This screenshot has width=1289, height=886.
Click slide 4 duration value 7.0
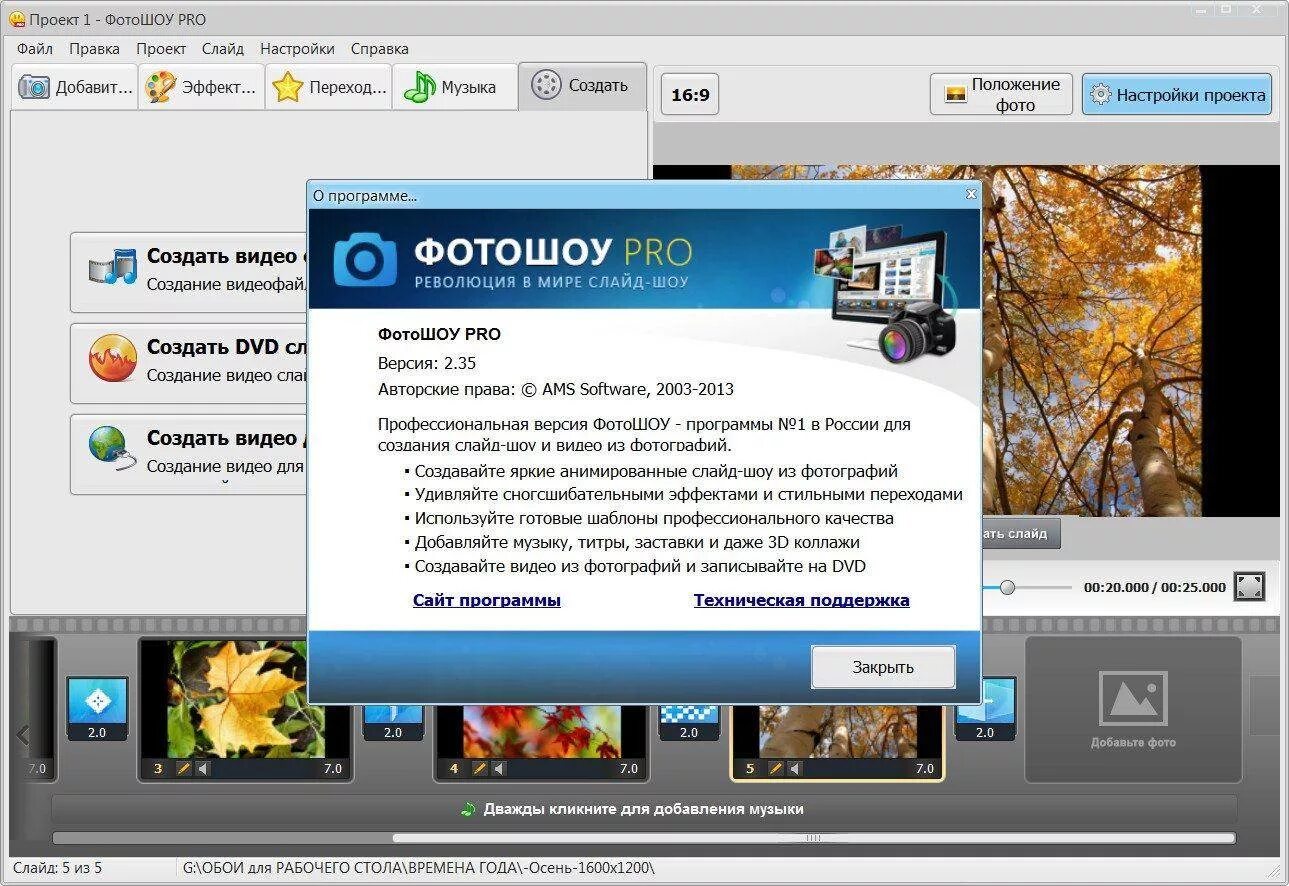[x=629, y=769]
